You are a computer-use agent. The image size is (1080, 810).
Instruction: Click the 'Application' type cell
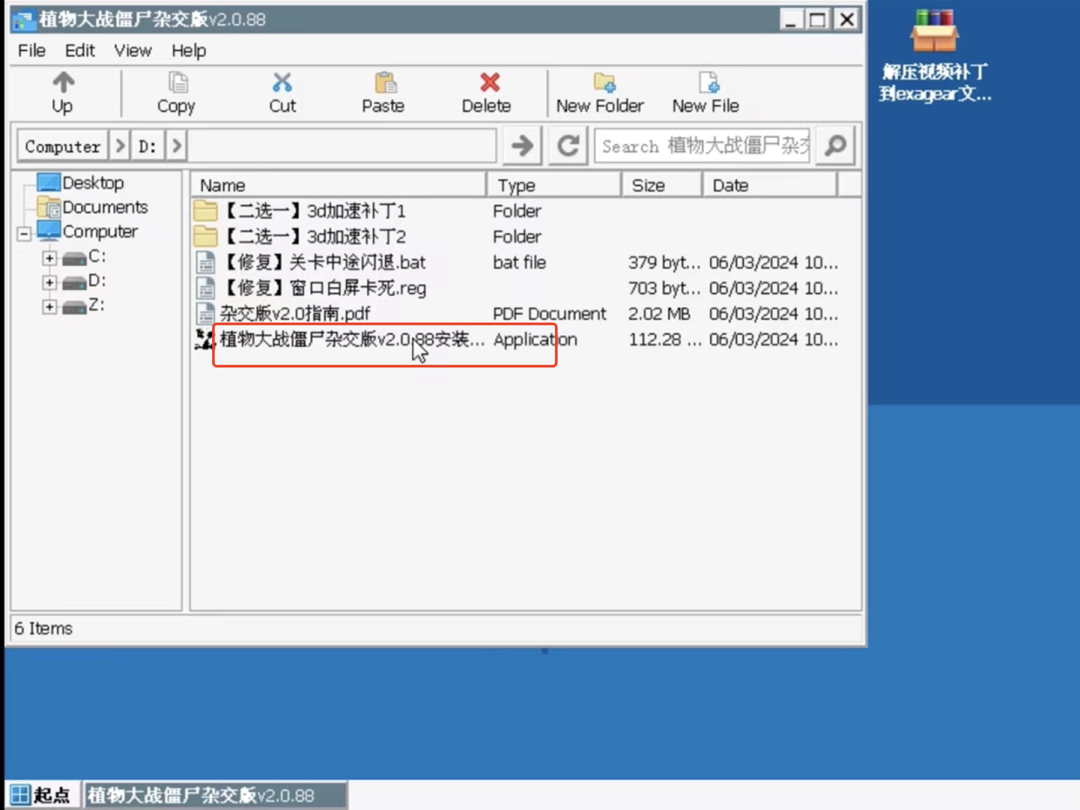pyautogui.click(x=535, y=339)
